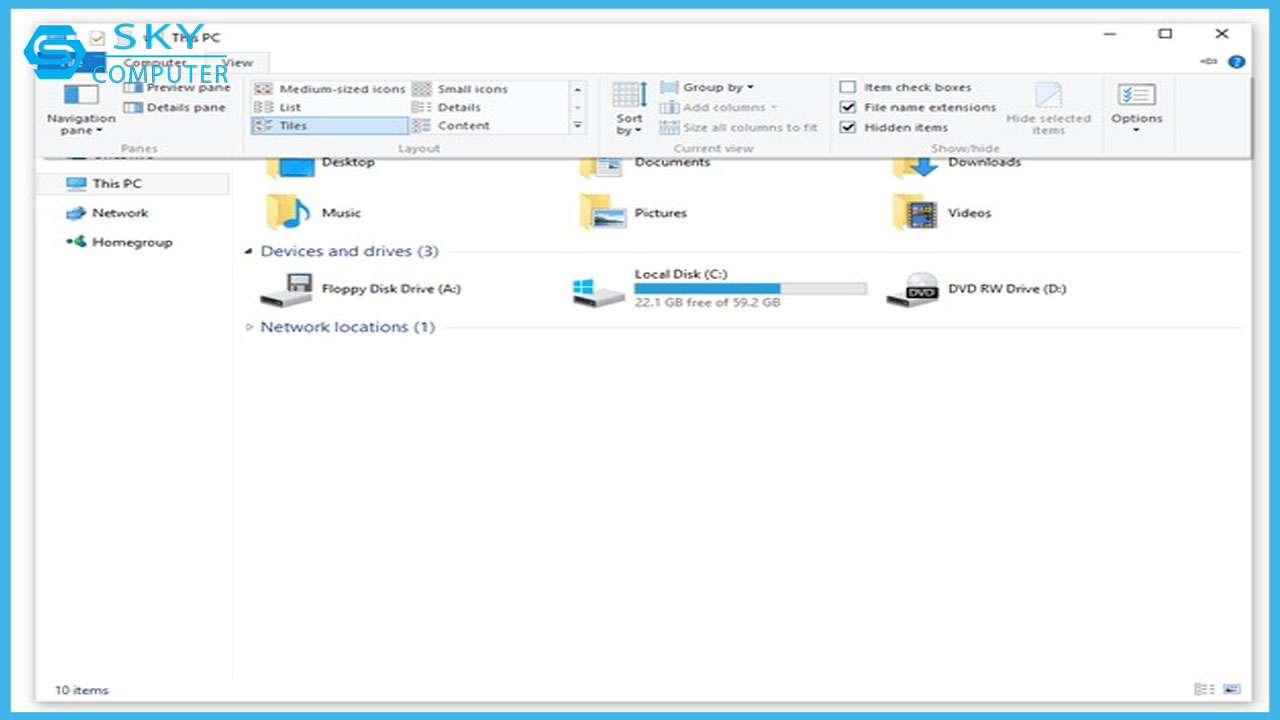1280x720 pixels.
Task: Enable Item check boxes option
Action: (848, 88)
